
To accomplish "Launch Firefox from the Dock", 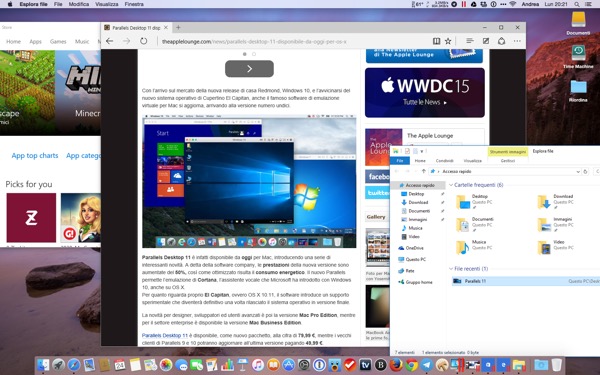I will (396, 365).
